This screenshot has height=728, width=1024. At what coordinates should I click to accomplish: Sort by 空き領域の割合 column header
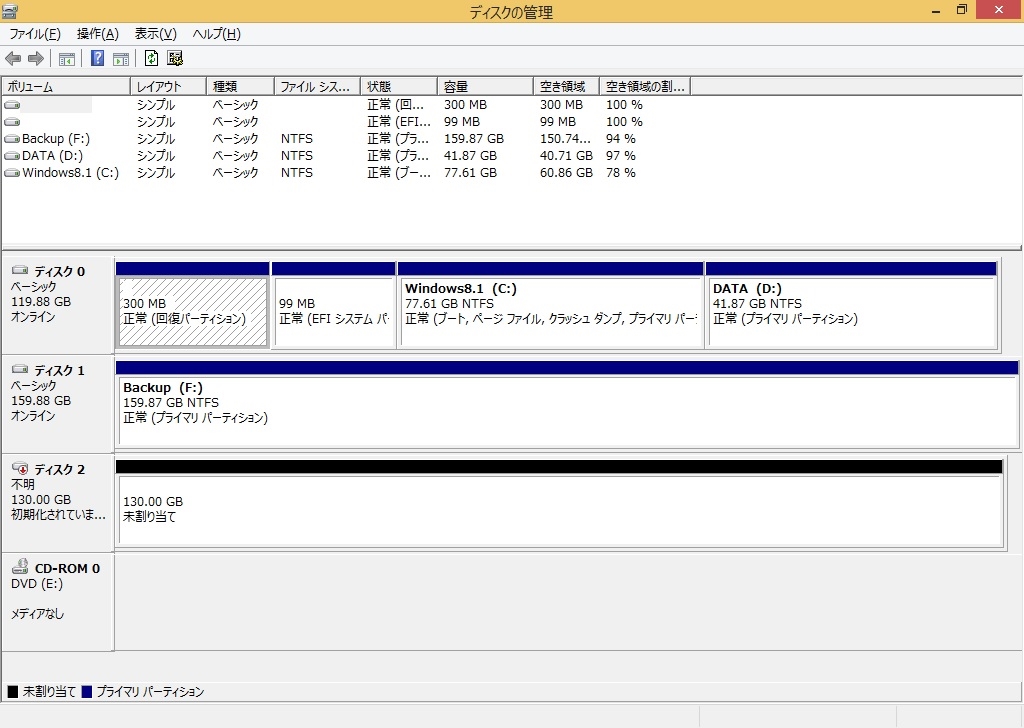coord(645,86)
